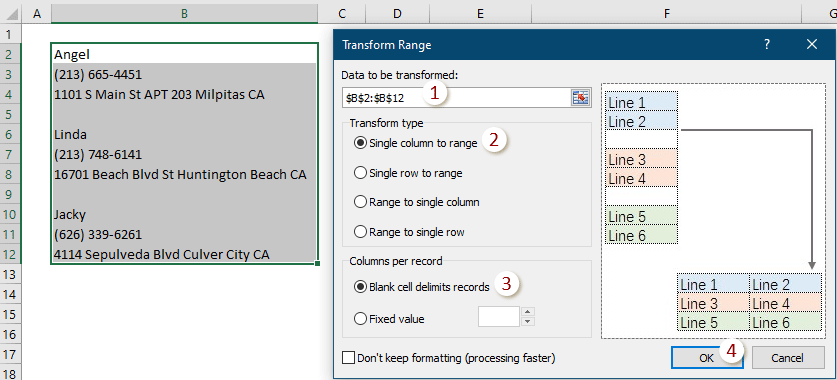
Task: Select row 15 header
Action: coord(11,314)
